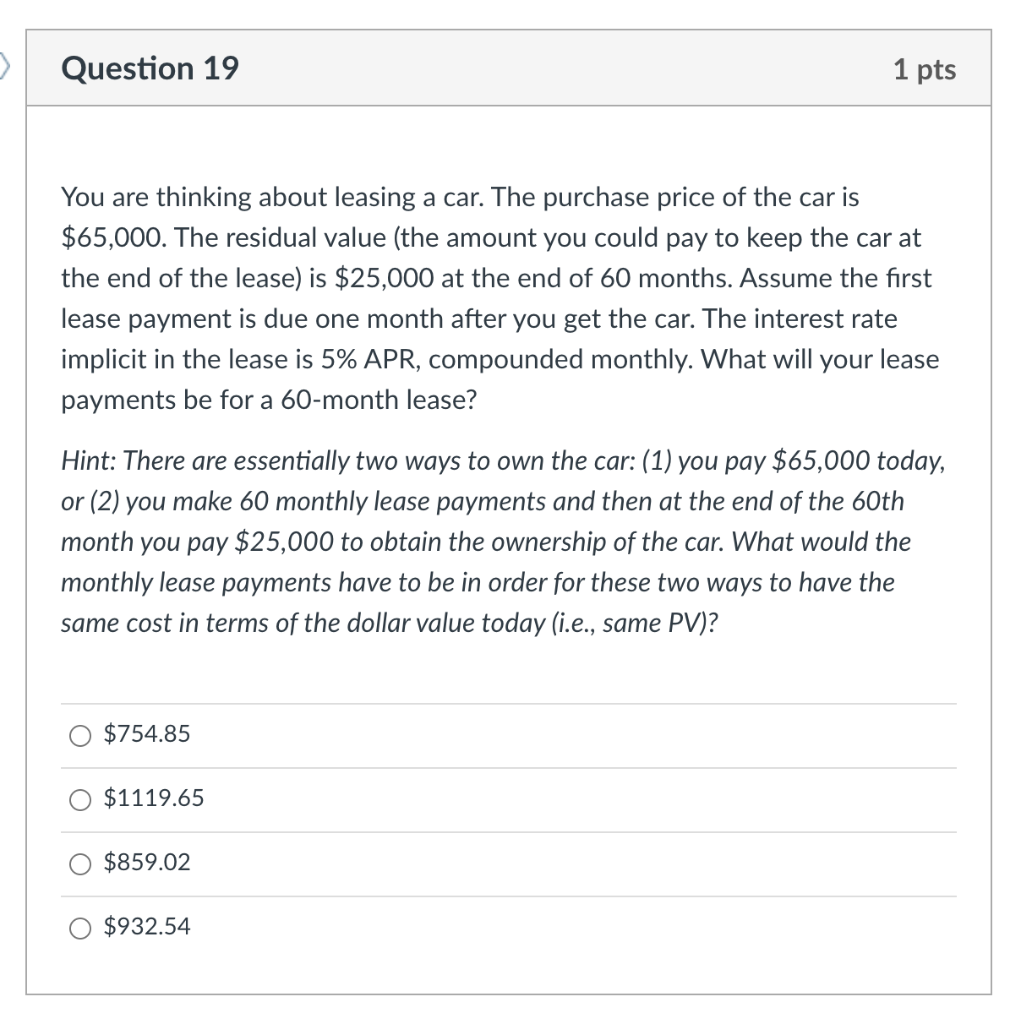Click the answer choice text $1119.65
The height and width of the screenshot is (1024, 1021).
pyautogui.click(x=152, y=799)
